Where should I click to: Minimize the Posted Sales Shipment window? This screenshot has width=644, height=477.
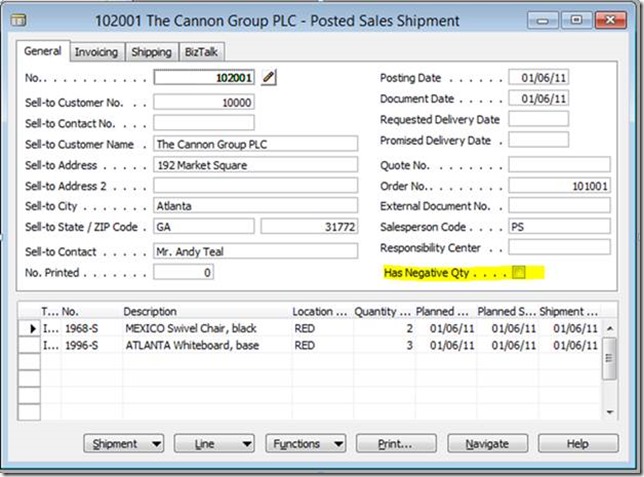coord(543,20)
